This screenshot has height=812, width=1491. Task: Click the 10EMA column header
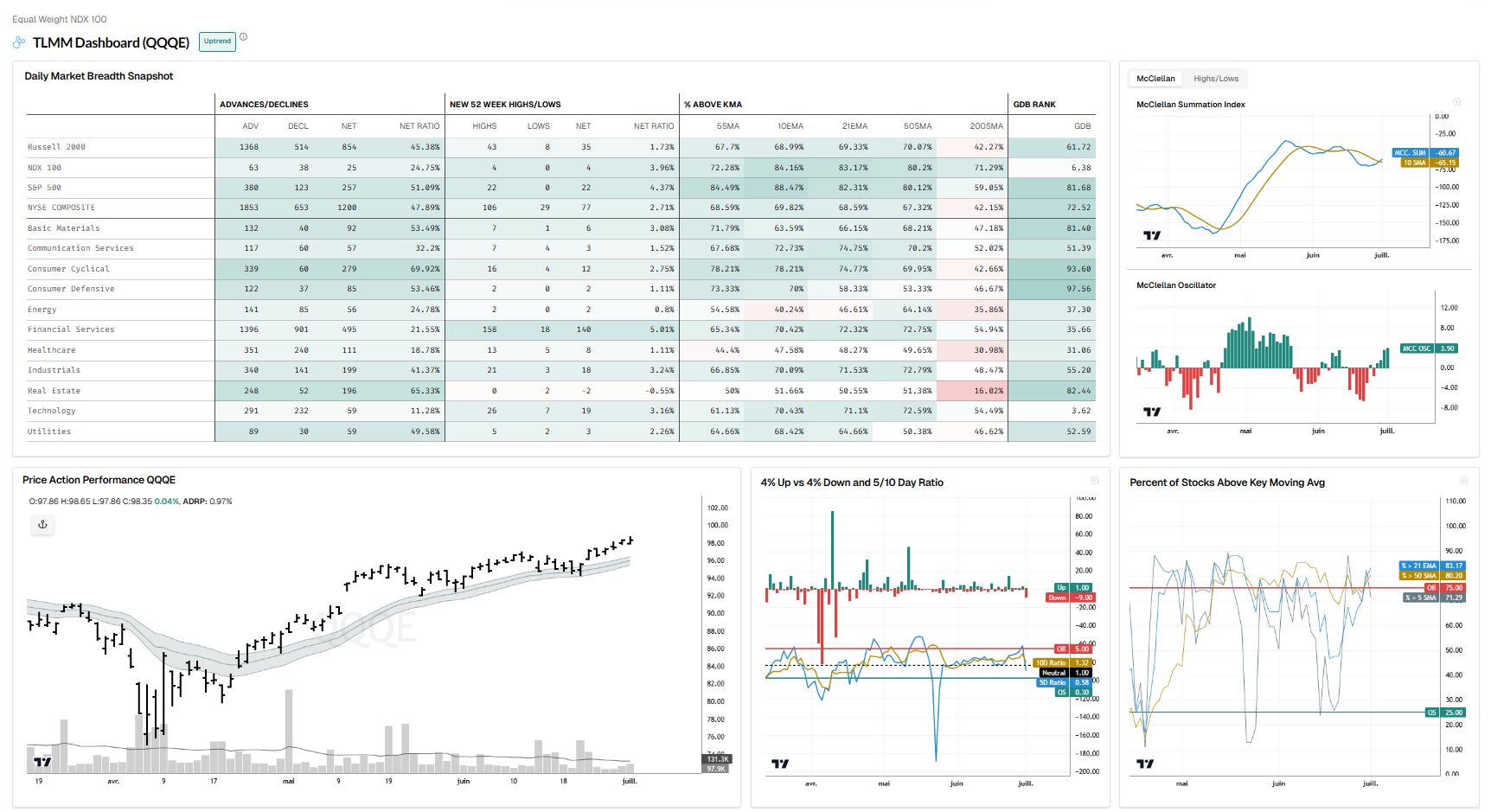[790, 126]
